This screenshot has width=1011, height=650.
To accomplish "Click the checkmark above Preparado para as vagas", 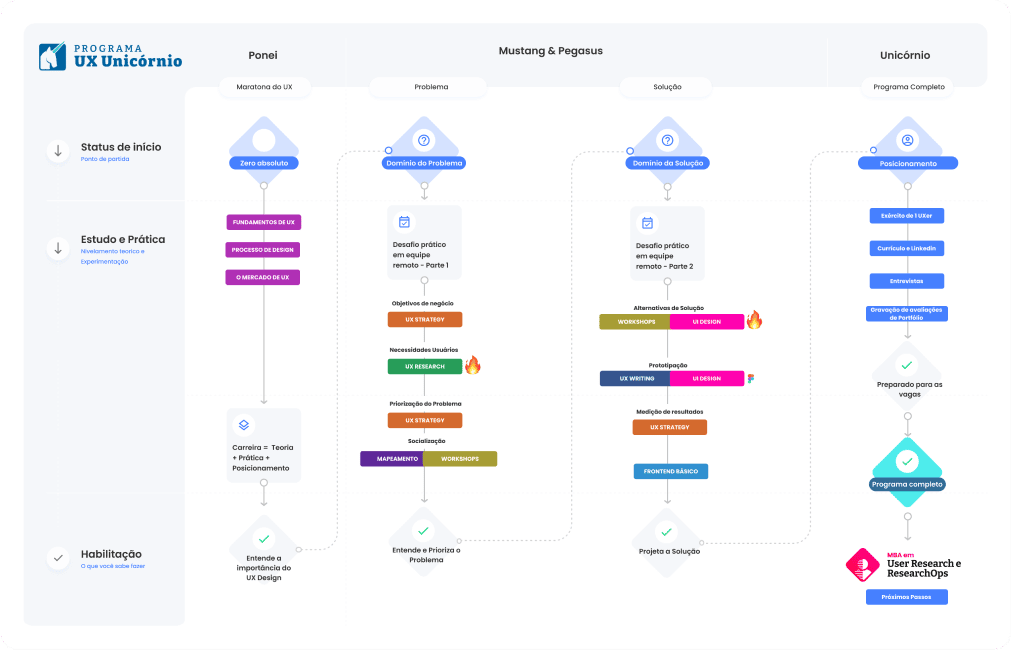I will (x=907, y=365).
